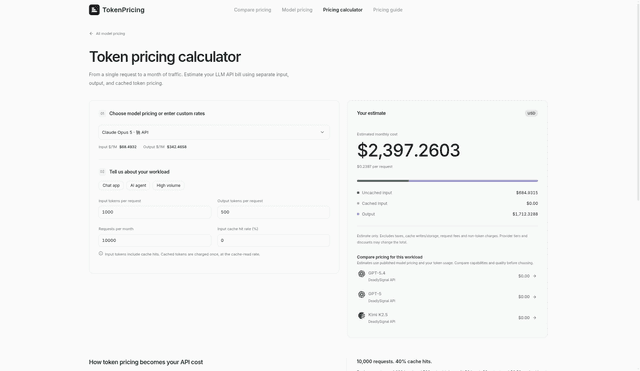The height and width of the screenshot is (371, 640).
Task: Click the arrow next to GPT-5.4 price
Action: pos(535,276)
